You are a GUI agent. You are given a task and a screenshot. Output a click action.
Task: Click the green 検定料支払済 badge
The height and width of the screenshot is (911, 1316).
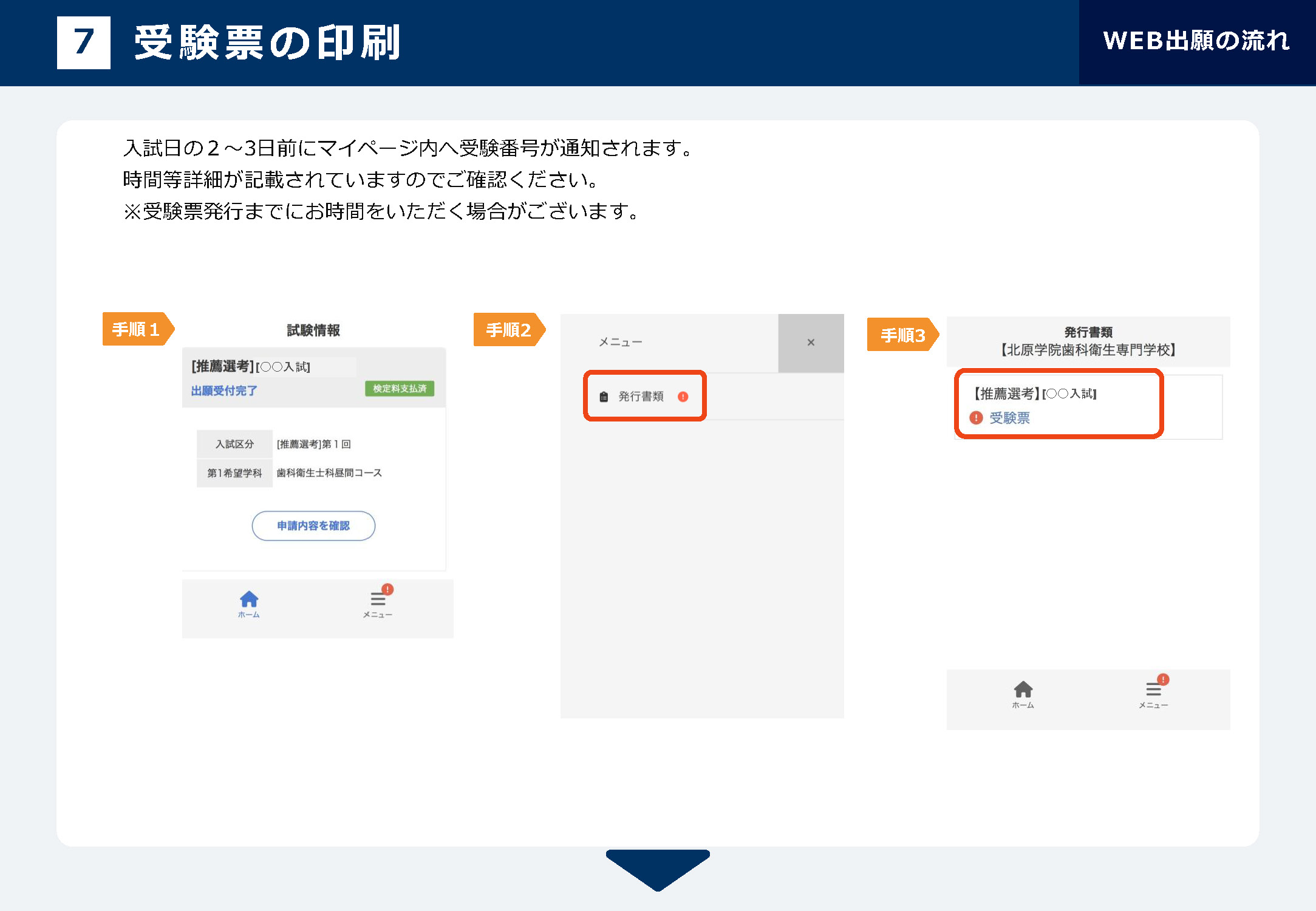[x=399, y=389]
